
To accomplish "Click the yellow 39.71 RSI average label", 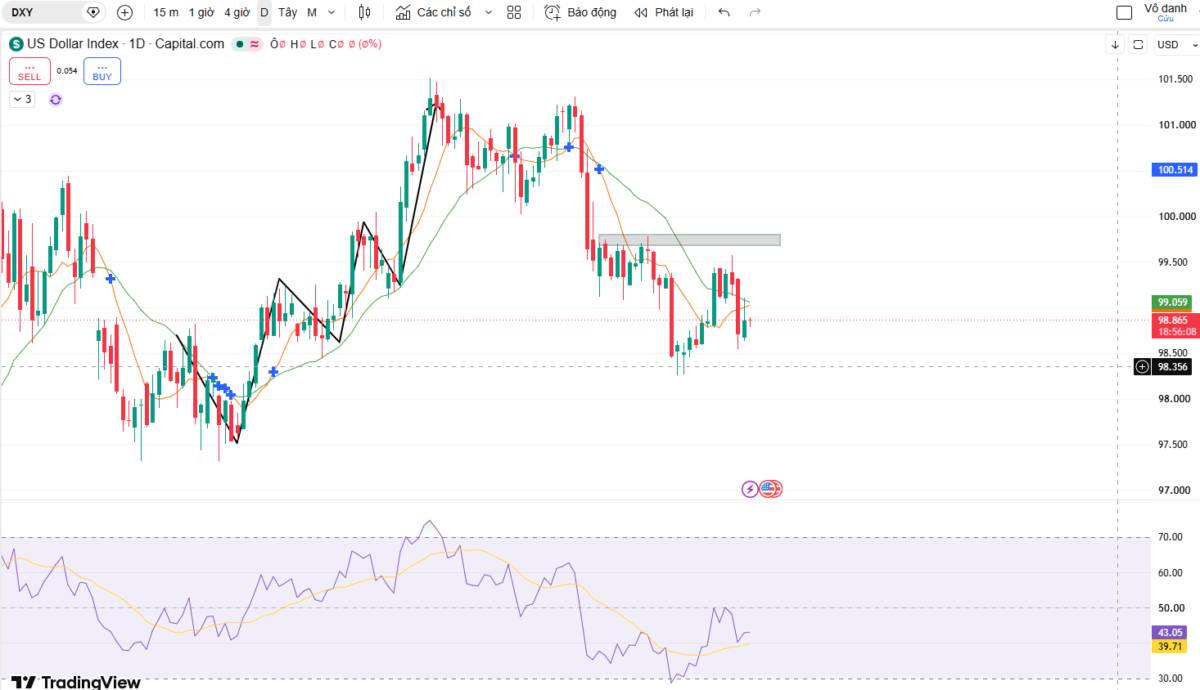I will coord(1170,647).
